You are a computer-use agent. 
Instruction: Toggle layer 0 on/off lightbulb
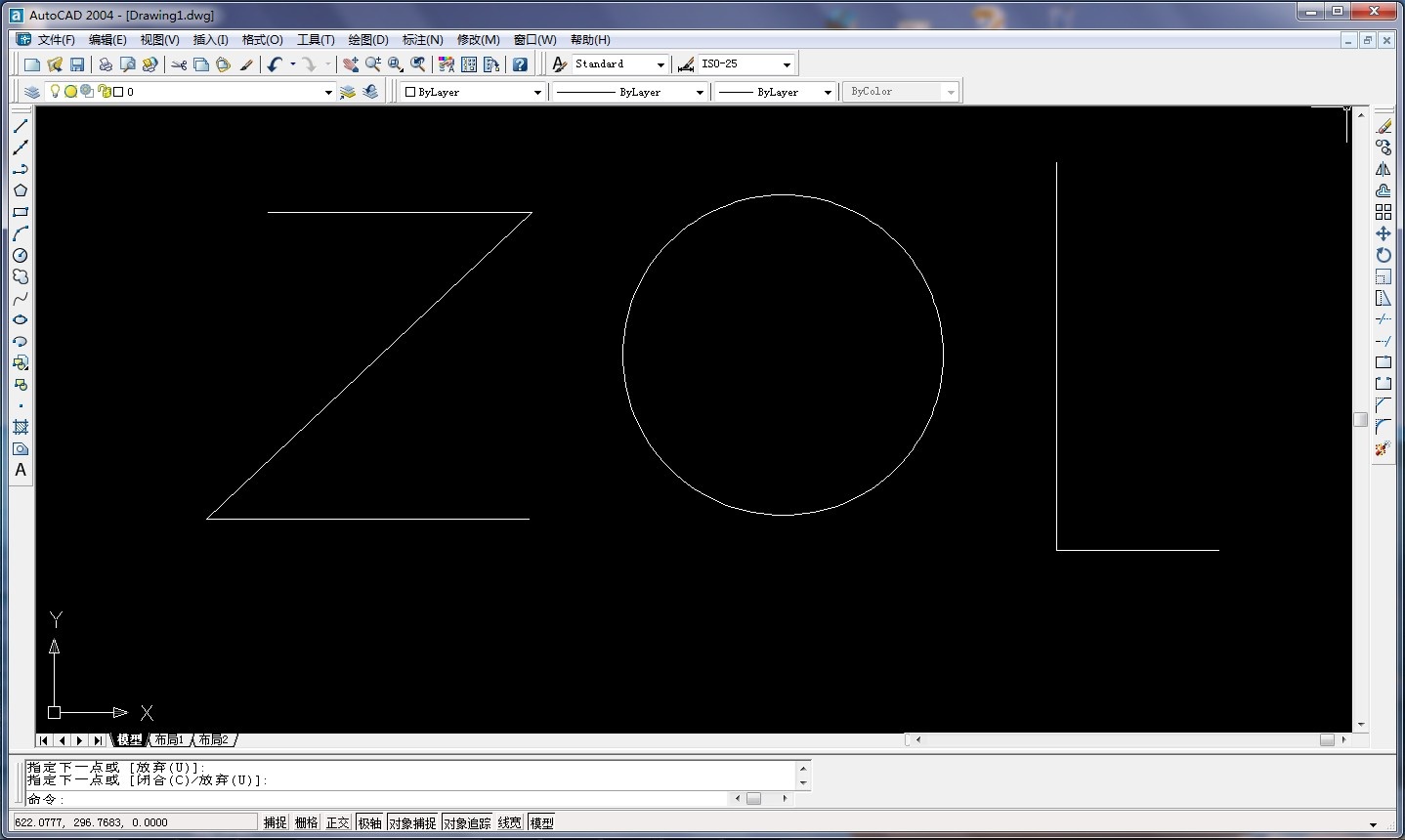tap(56, 92)
